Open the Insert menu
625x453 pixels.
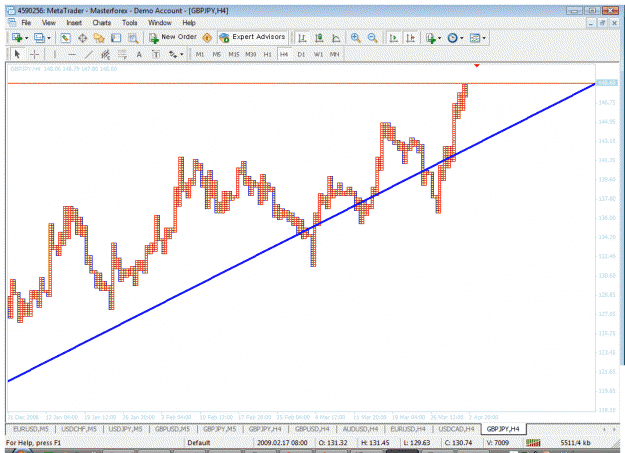click(74, 23)
